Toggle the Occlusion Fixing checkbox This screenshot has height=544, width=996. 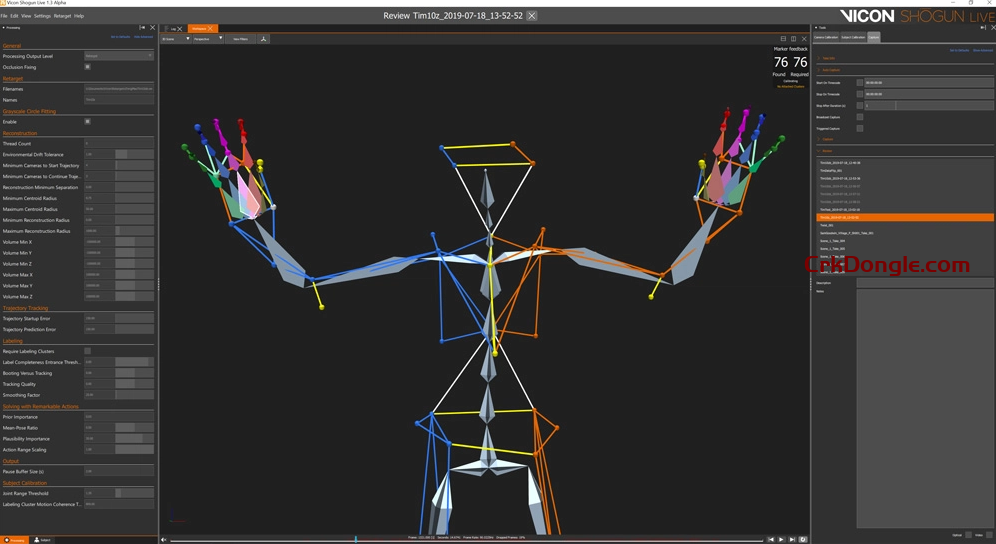point(88,67)
